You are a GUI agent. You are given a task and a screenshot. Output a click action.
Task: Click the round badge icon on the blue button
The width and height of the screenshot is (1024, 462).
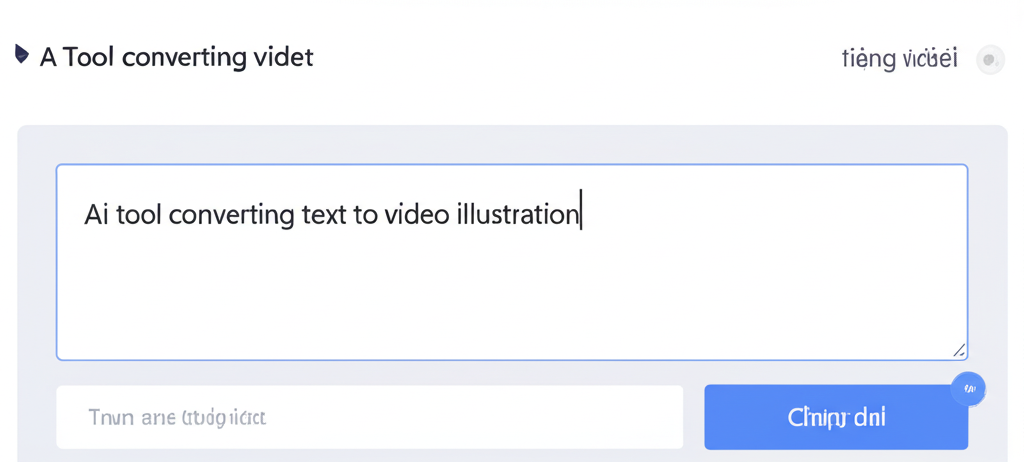point(967,388)
